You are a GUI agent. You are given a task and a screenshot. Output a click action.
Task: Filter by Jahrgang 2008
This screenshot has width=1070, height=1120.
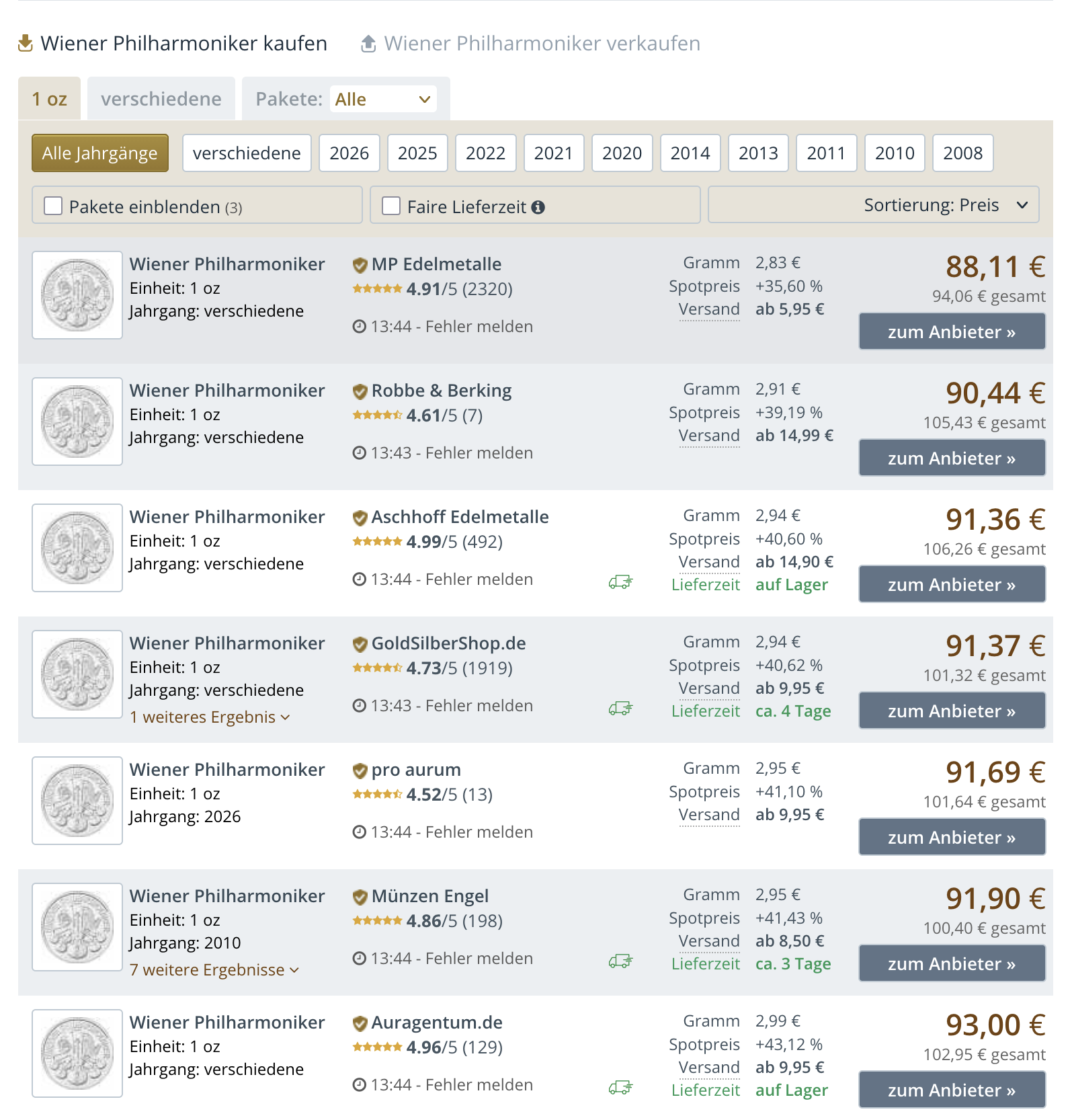point(963,153)
